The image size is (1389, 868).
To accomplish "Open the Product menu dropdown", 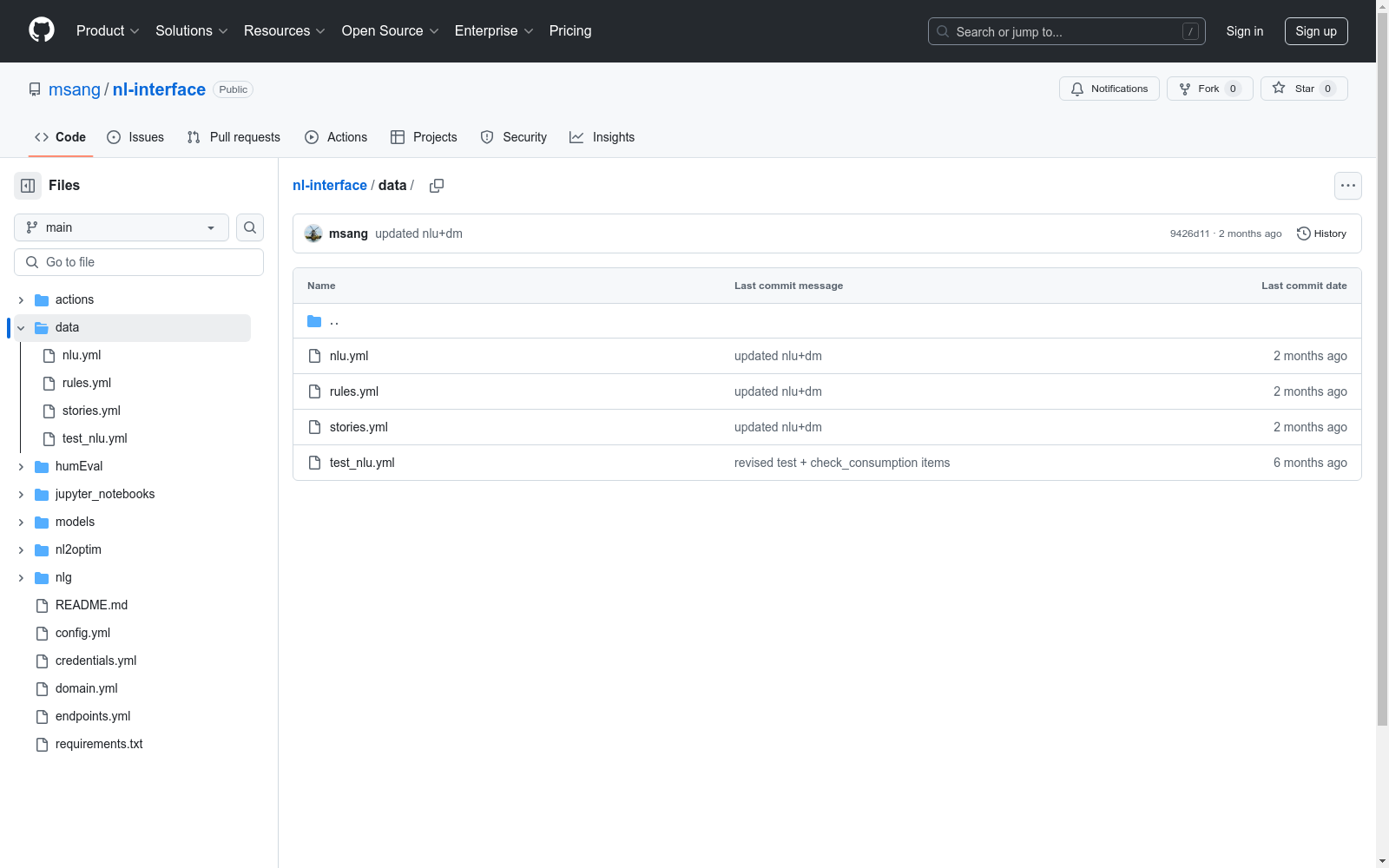I will (x=108, y=31).
